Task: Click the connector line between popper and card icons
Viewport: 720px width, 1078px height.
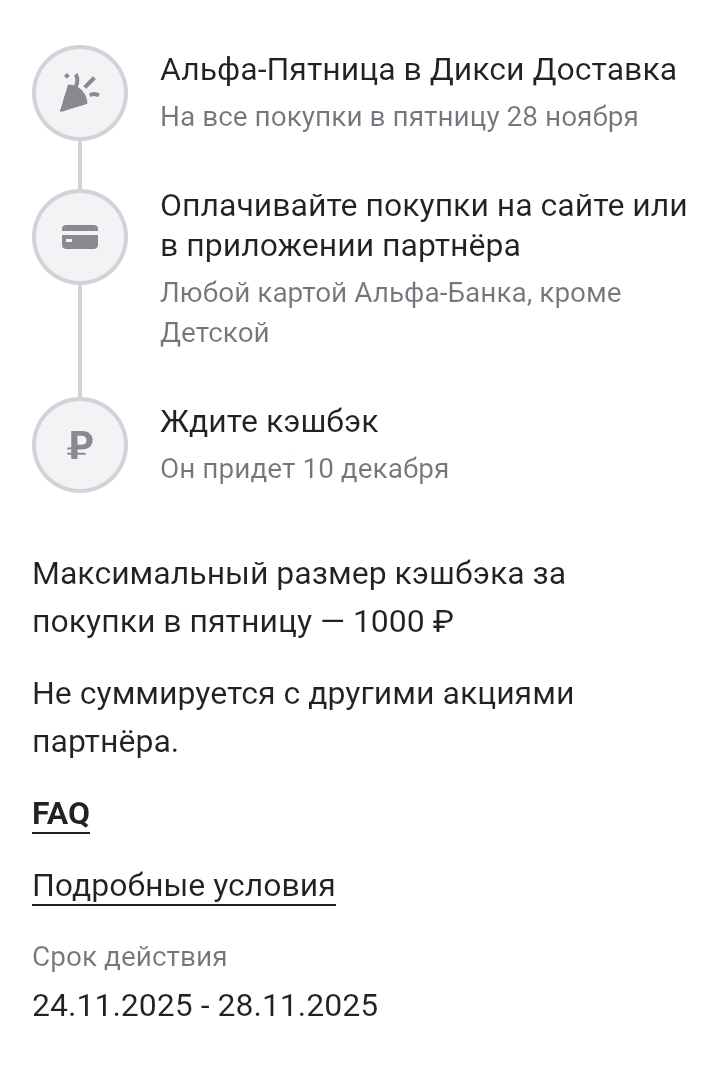Action: tap(80, 165)
